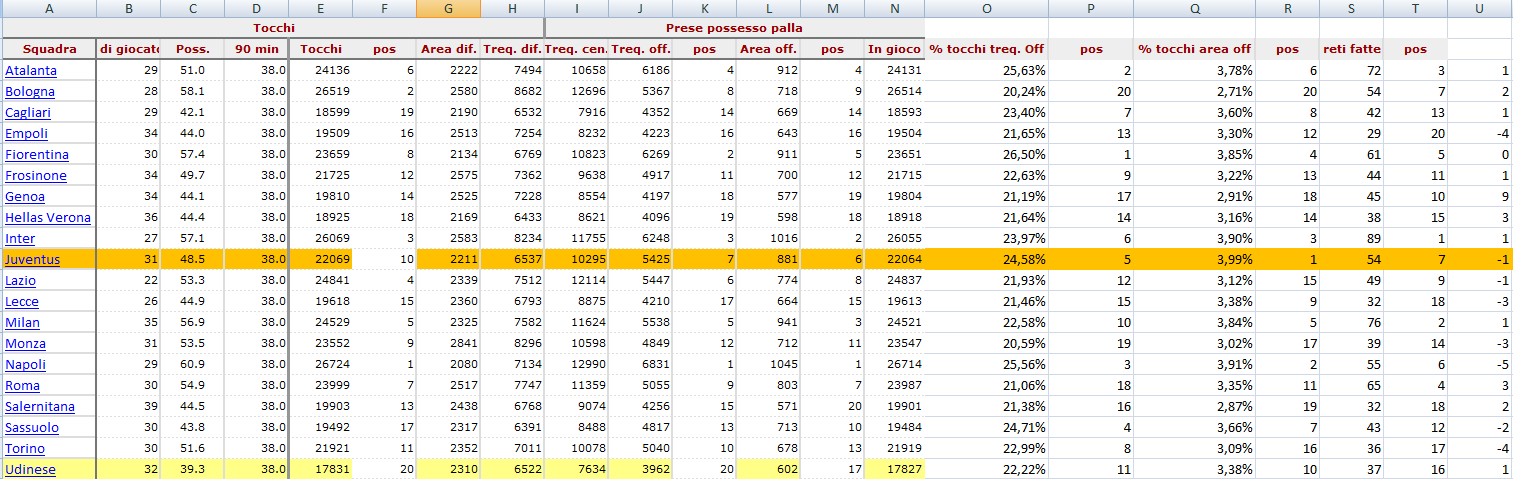The height and width of the screenshot is (479, 1513).
Task: Select column N header
Action: click(895, 8)
